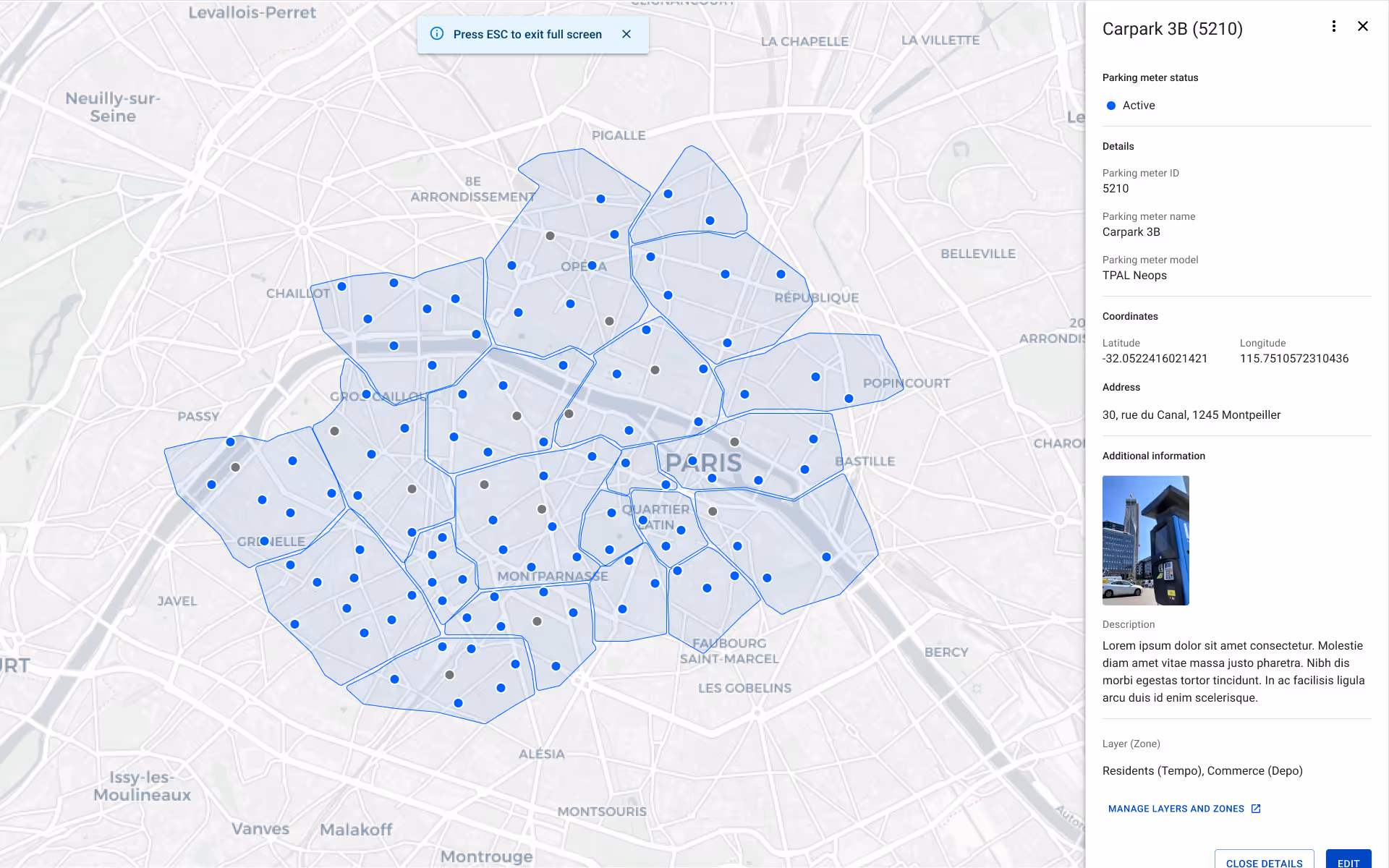
Task: Dismiss the full screen notification banner
Action: (x=626, y=34)
